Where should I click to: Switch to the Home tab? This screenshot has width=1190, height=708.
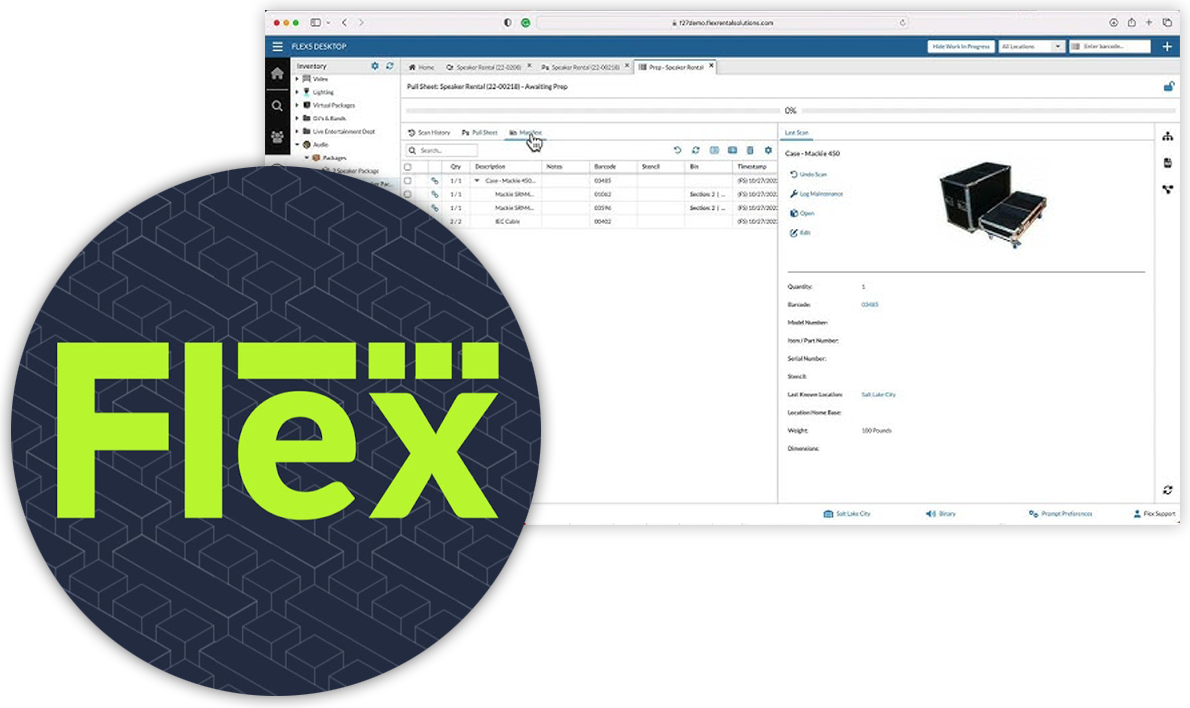pyautogui.click(x=421, y=67)
